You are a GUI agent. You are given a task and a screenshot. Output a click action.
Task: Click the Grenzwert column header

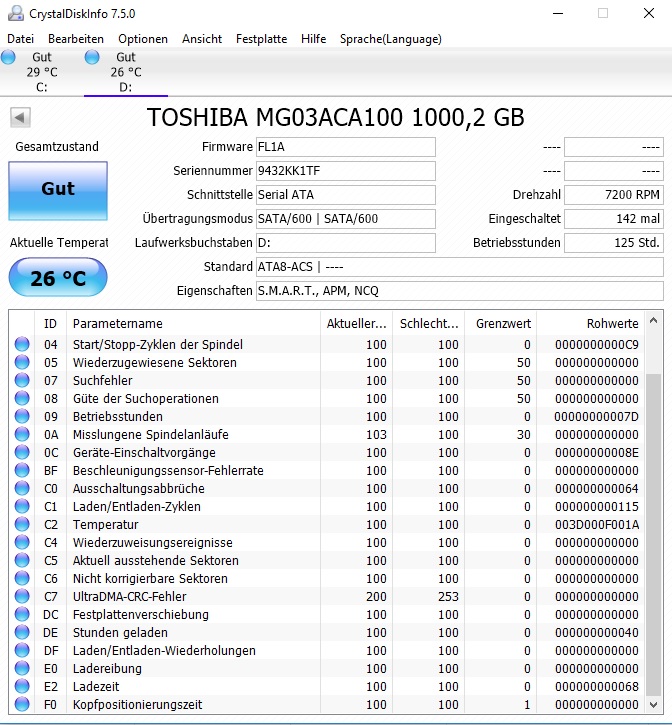[500, 324]
